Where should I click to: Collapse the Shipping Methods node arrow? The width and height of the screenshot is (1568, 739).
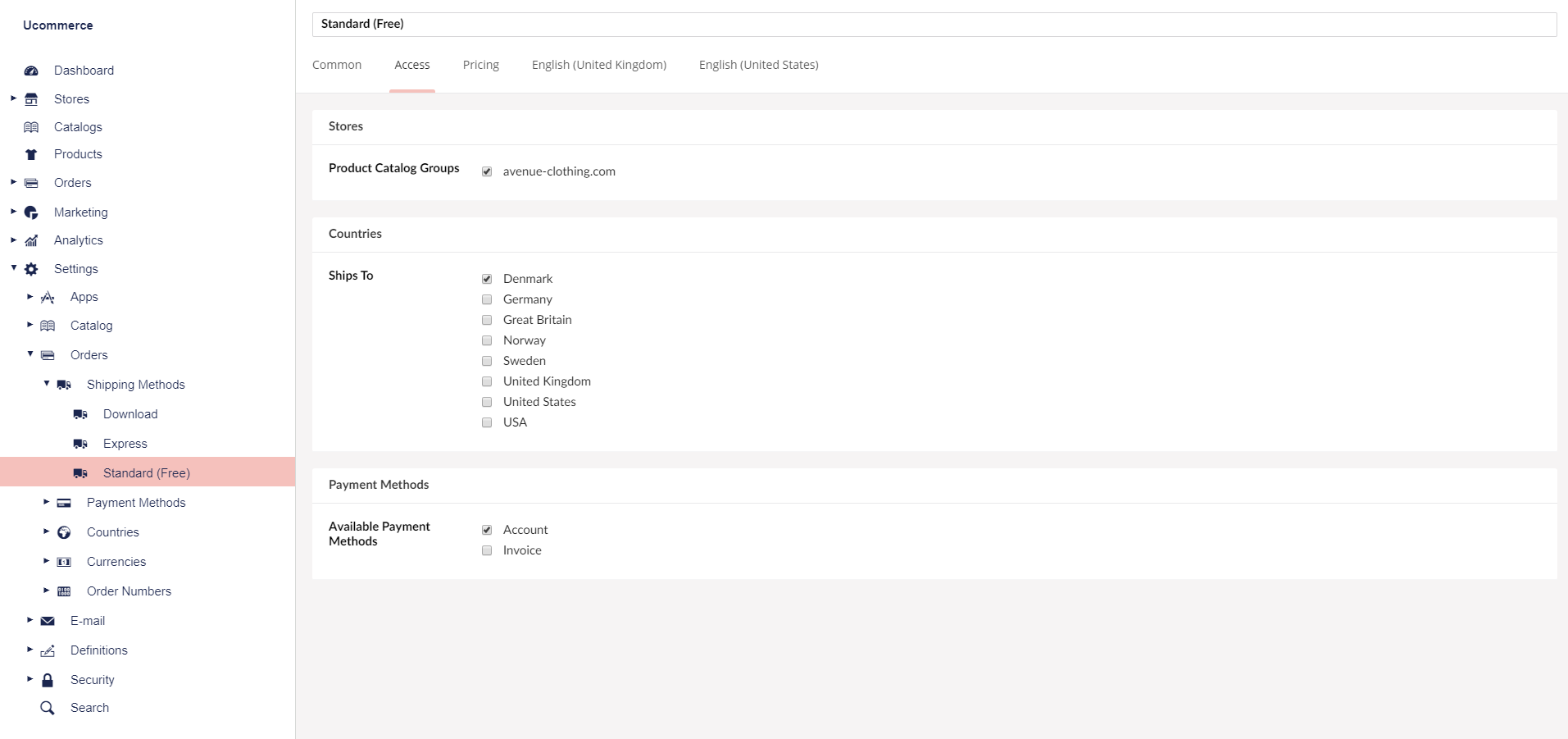[x=47, y=383]
